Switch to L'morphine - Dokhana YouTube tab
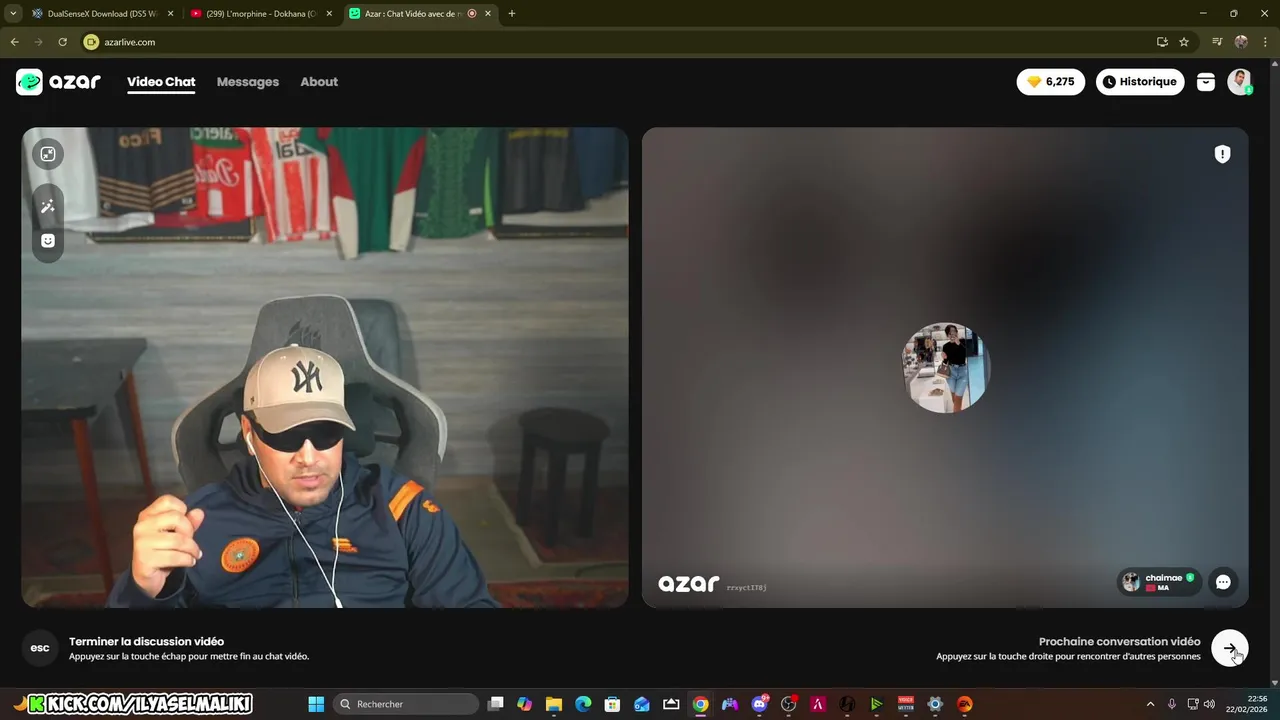Viewport: 1280px width, 720px height. (260, 14)
